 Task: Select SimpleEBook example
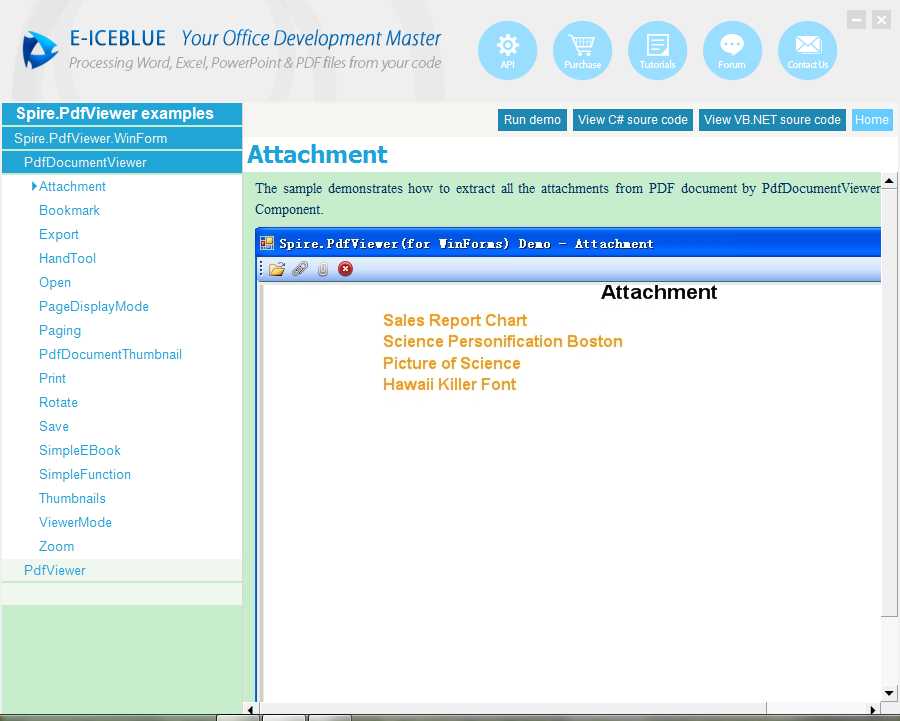point(80,451)
